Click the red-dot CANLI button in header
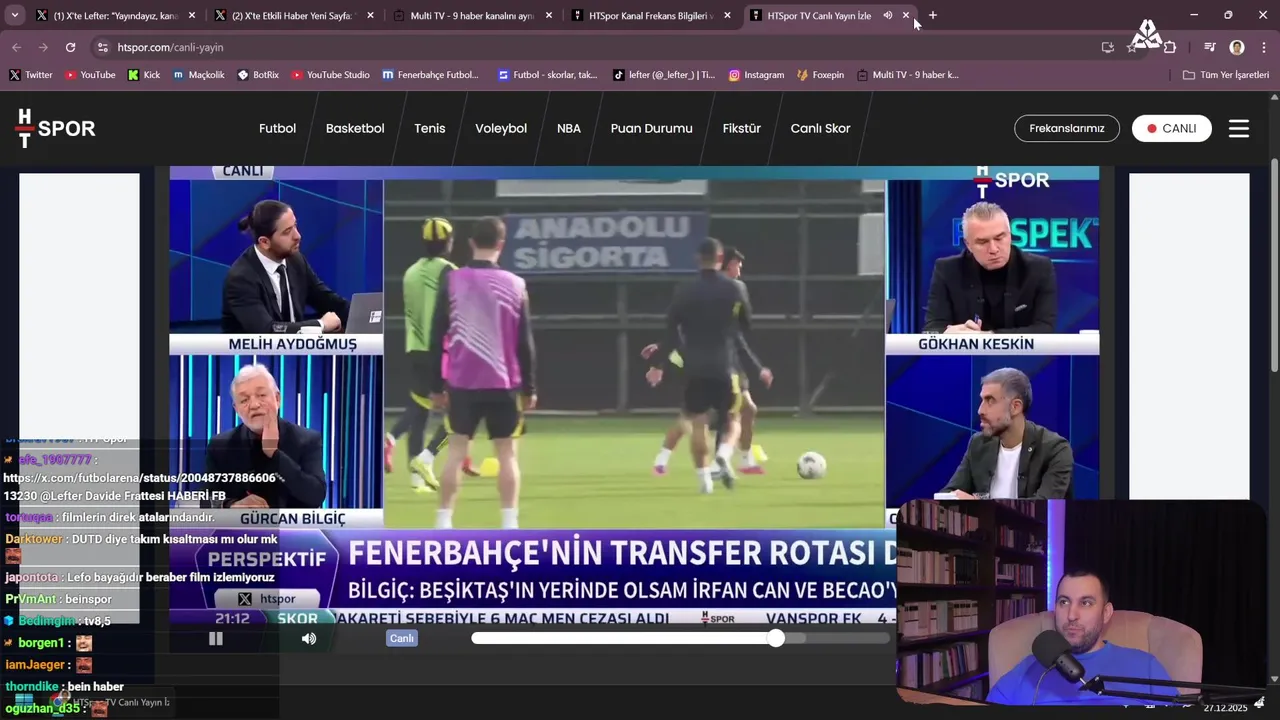The width and height of the screenshot is (1280, 720). [x=1172, y=128]
